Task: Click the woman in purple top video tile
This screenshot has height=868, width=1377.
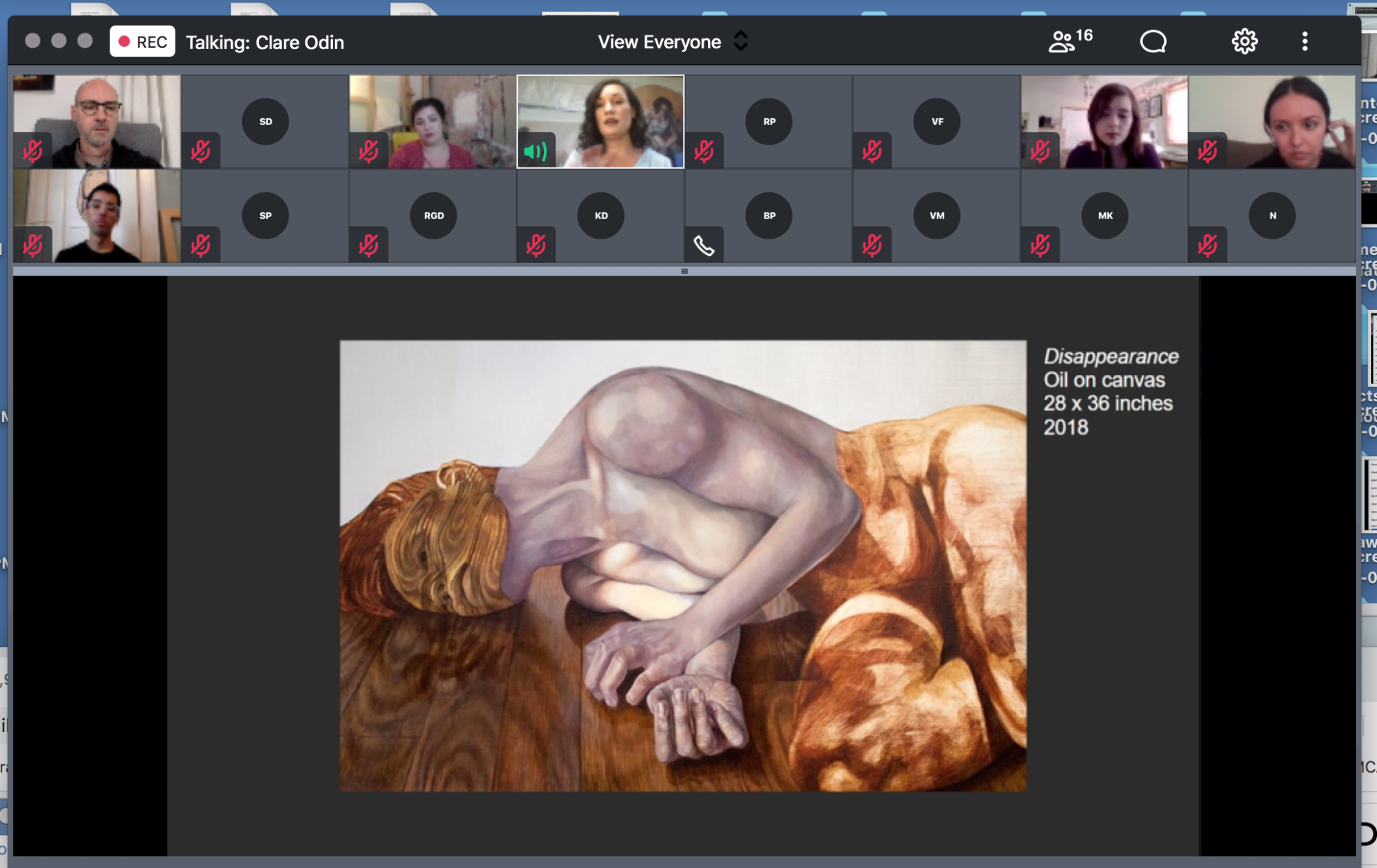Action: click(1104, 122)
